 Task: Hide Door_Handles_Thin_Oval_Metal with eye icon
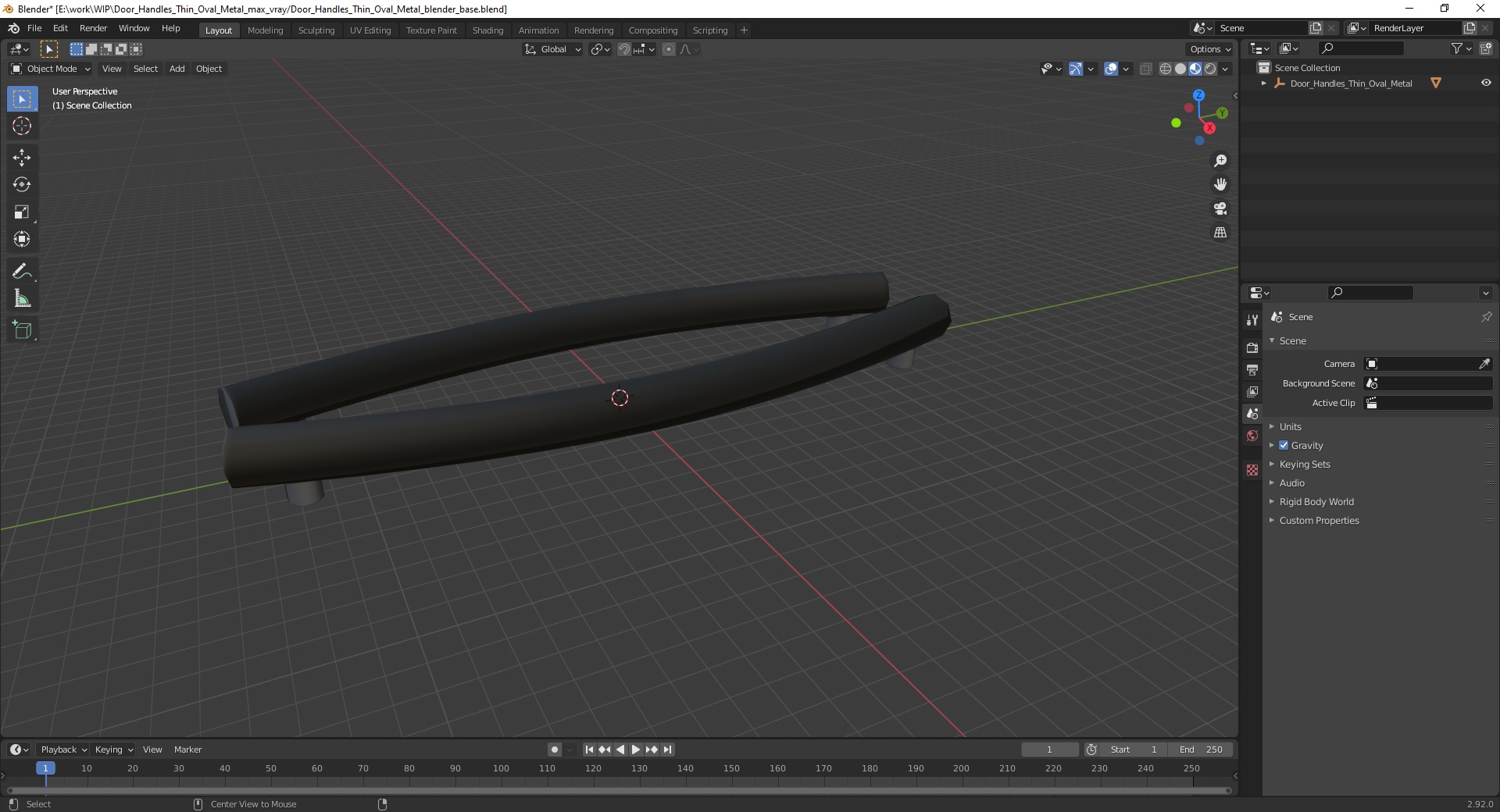pos(1486,83)
